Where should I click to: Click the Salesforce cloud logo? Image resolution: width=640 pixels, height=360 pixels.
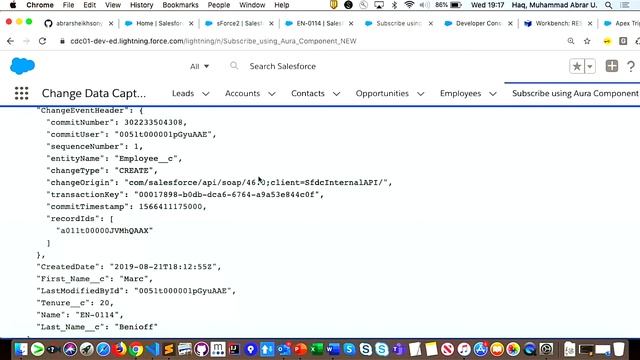click(22, 66)
